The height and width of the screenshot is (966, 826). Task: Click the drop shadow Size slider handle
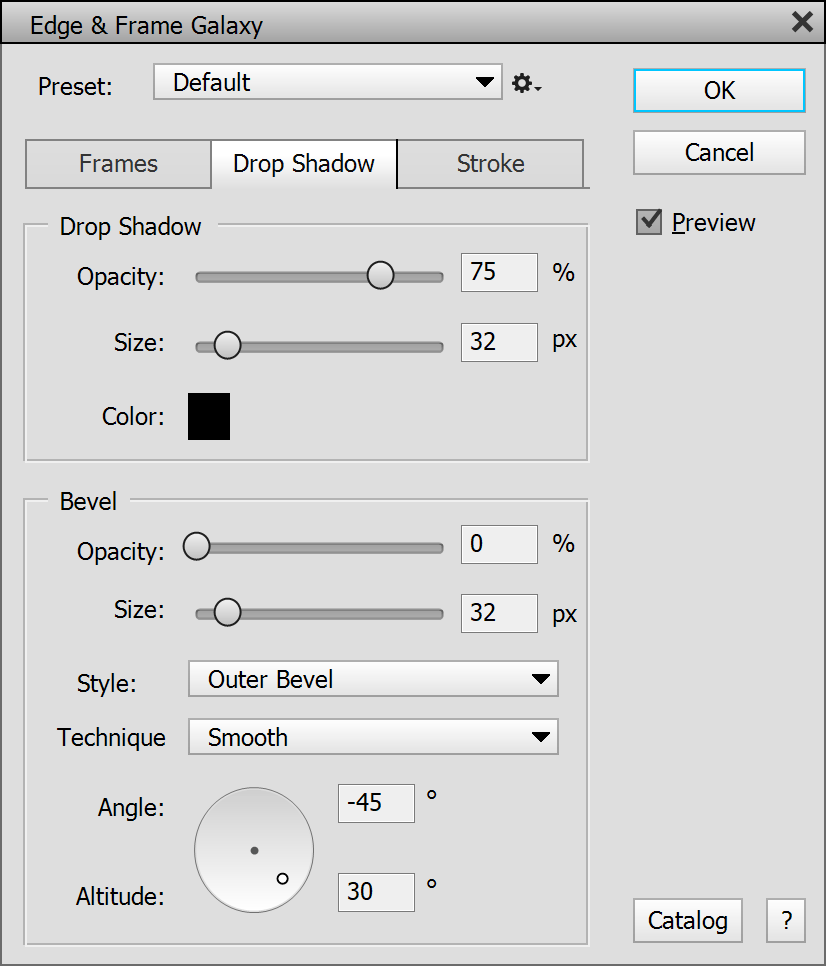click(227, 345)
